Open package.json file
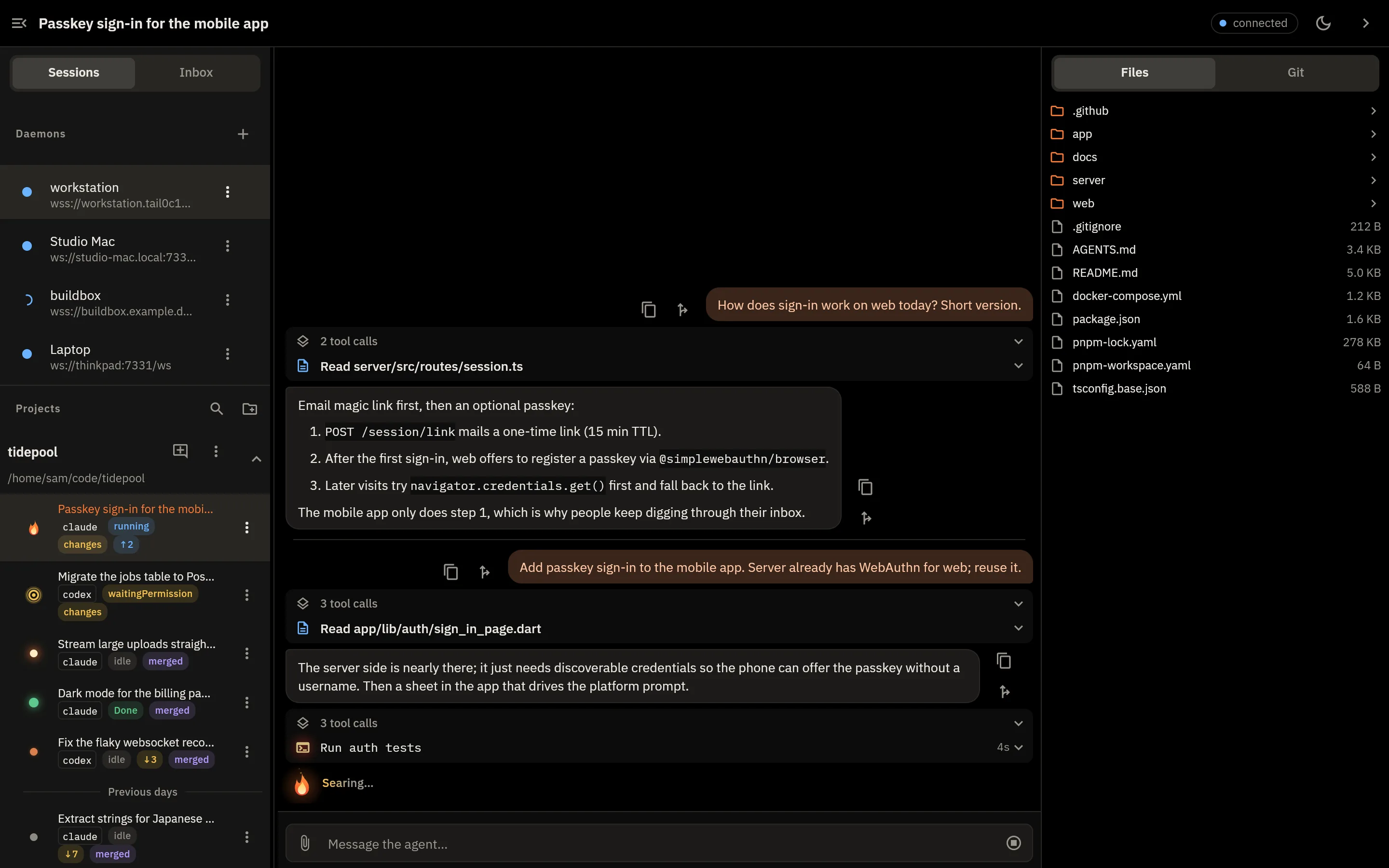The image size is (1389, 868). (x=1215, y=319)
